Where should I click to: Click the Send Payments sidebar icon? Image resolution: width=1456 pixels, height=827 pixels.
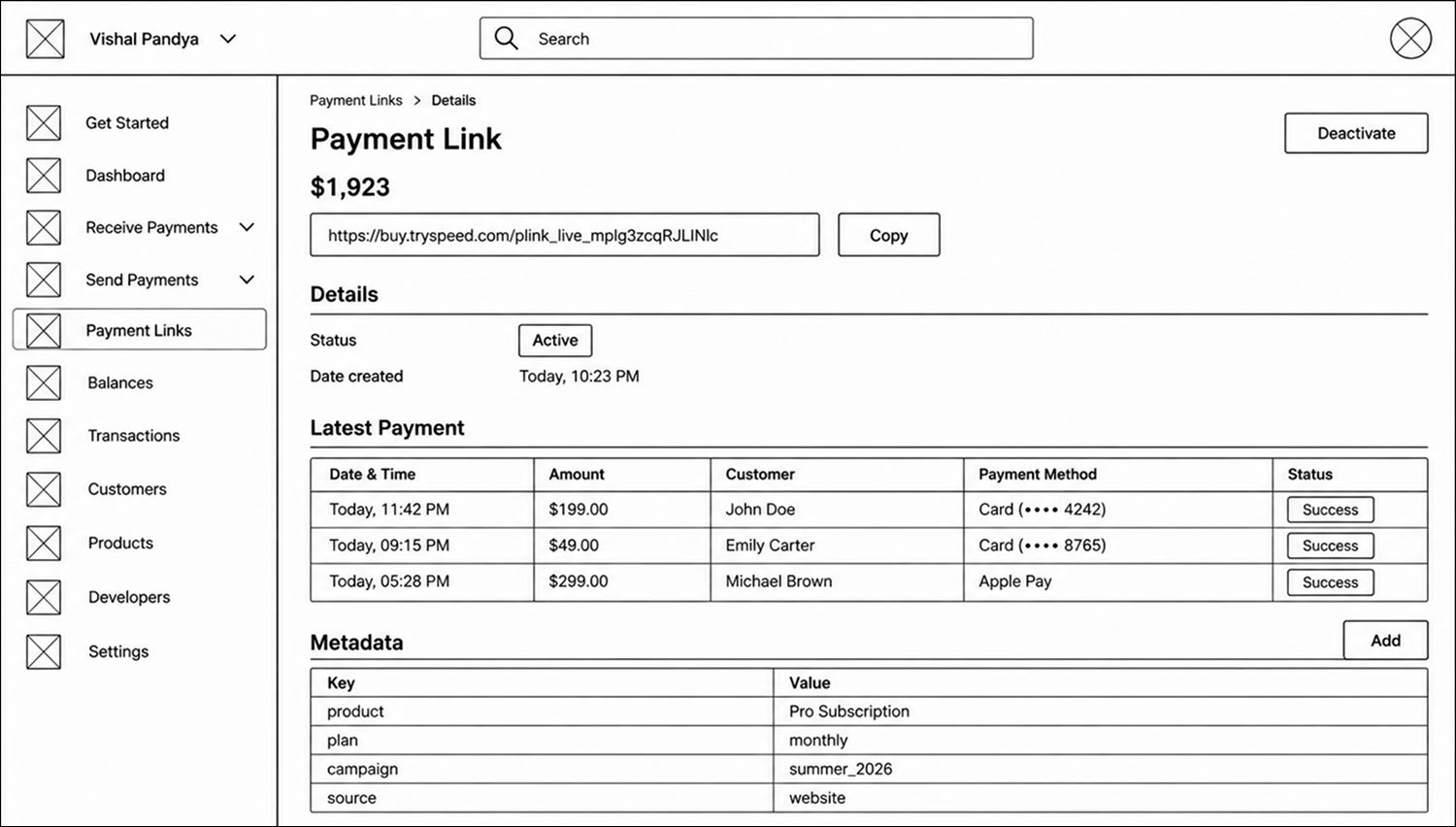click(44, 280)
